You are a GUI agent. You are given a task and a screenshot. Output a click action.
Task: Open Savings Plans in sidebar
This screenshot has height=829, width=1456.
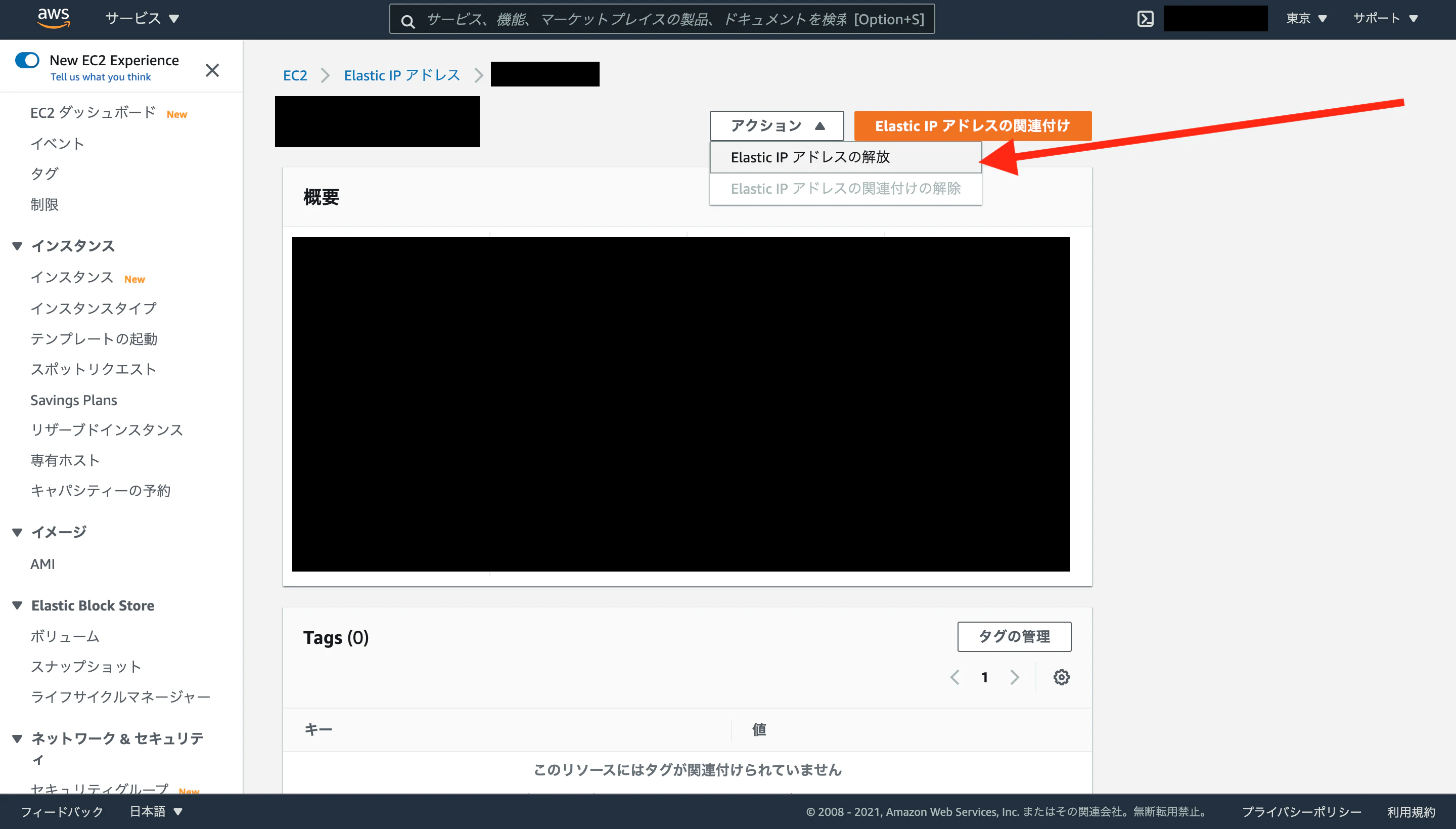click(73, 400)
